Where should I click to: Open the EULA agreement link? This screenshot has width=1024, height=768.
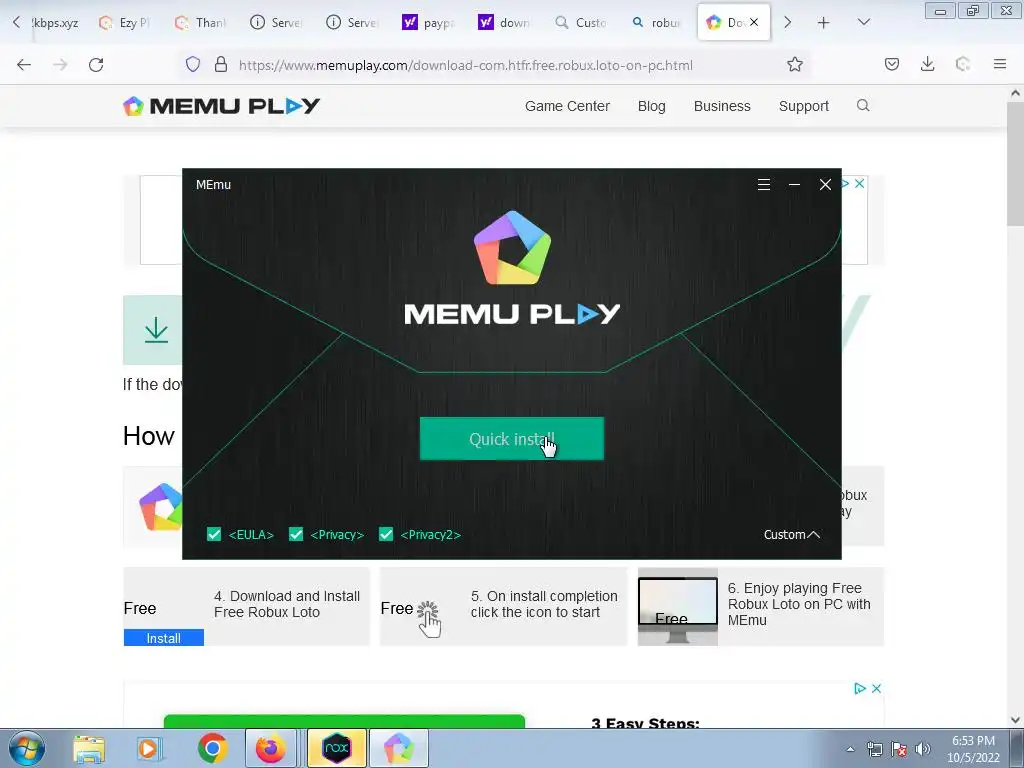pos(251,535)
